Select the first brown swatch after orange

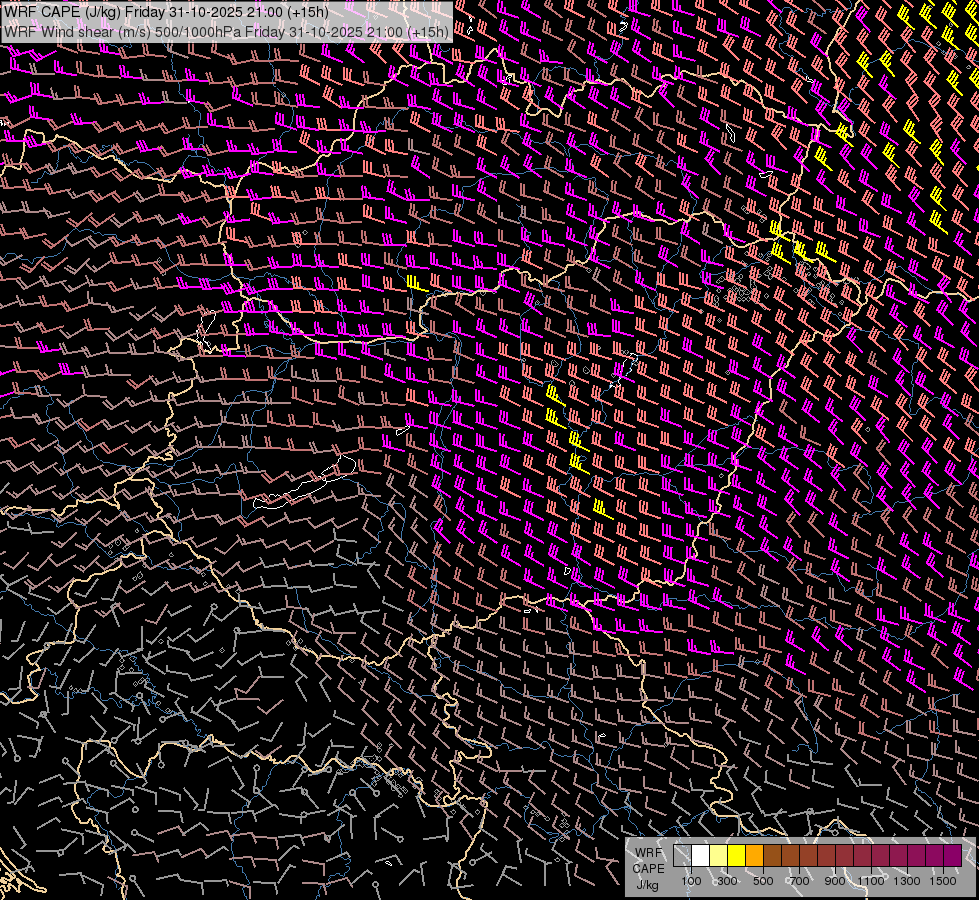point(773,855)
